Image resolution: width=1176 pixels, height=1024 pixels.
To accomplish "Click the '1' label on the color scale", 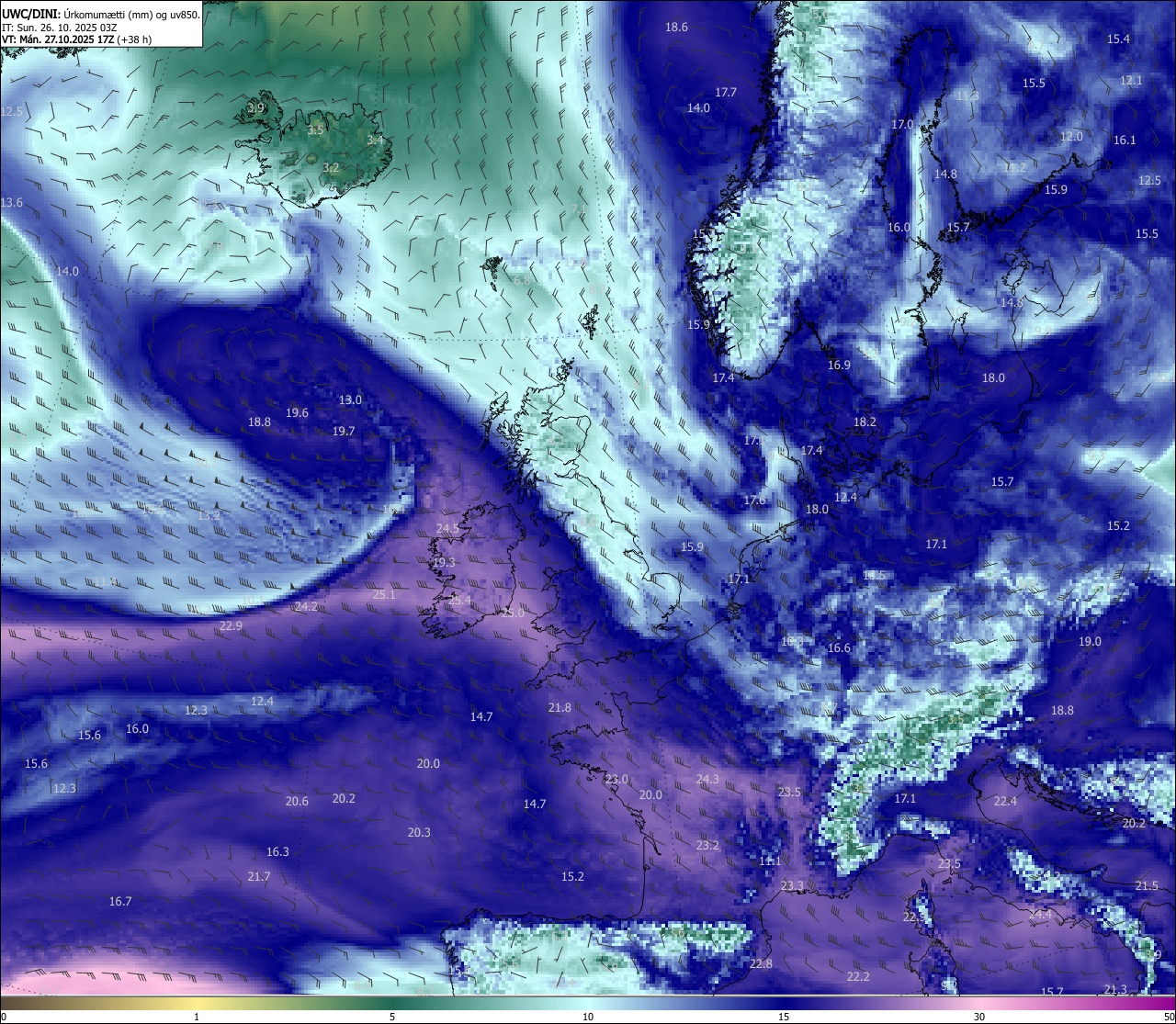I will [x=197, y=1017].
